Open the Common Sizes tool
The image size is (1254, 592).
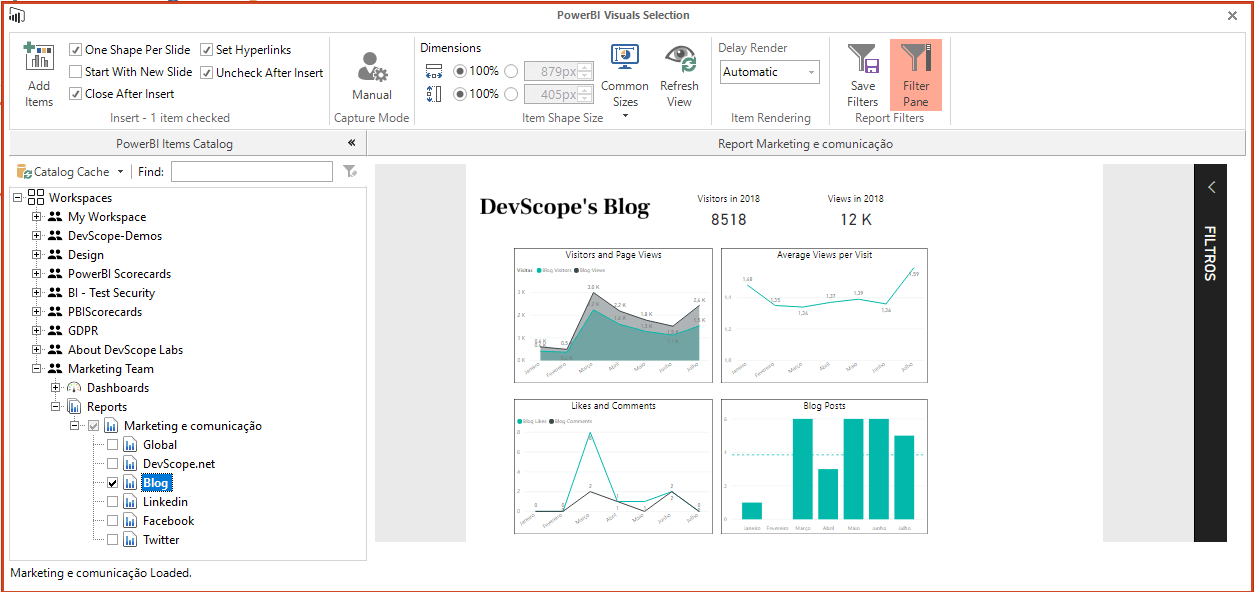click(624, 72)
